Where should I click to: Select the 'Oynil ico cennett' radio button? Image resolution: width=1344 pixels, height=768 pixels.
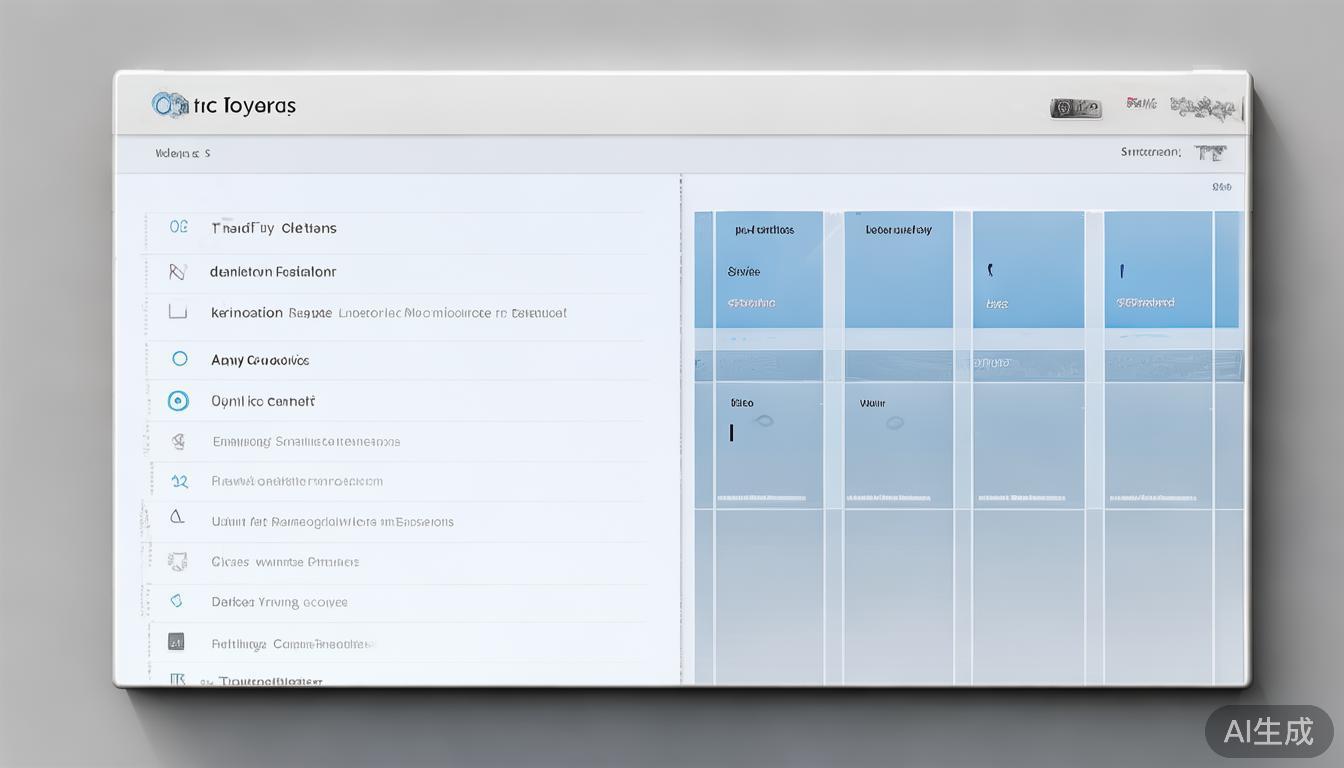coord(178,401)
